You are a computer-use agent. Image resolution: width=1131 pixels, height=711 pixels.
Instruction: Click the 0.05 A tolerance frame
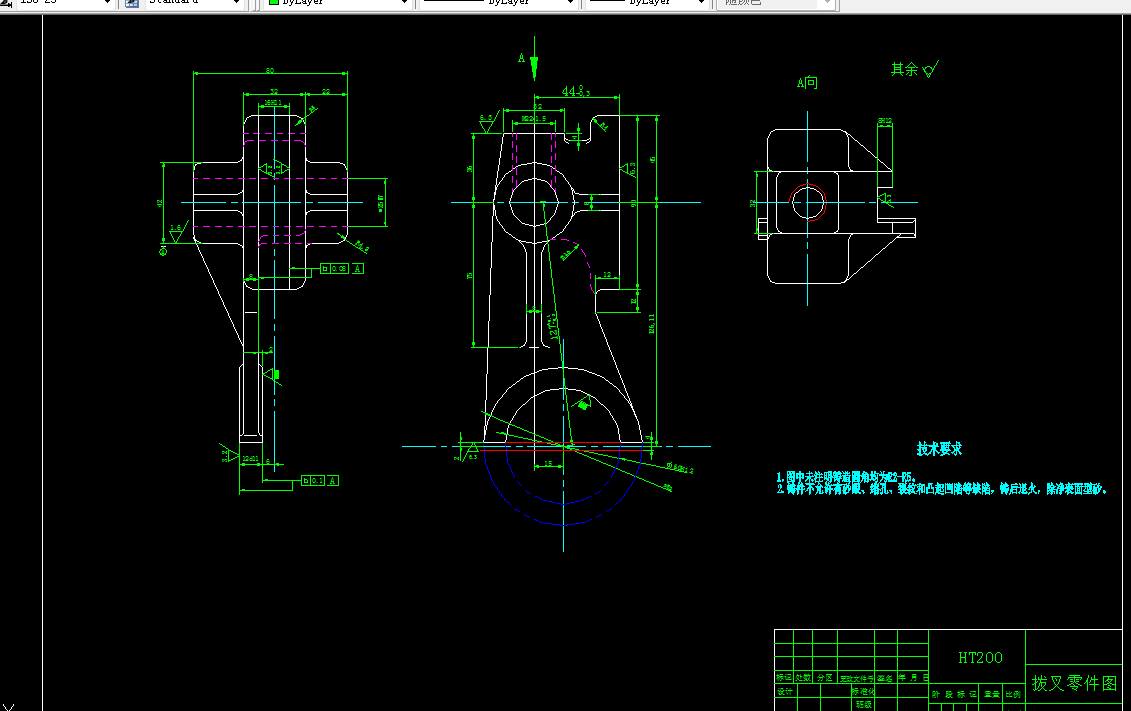coord(342,268)
